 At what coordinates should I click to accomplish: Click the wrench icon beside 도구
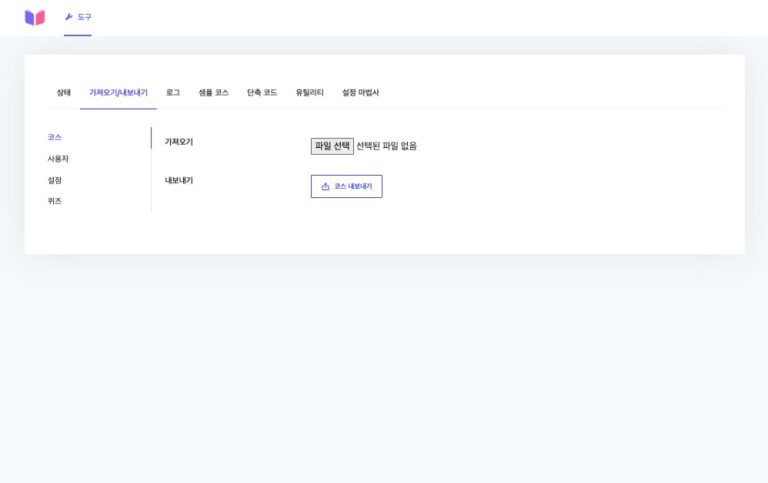[x=69, y=17]
